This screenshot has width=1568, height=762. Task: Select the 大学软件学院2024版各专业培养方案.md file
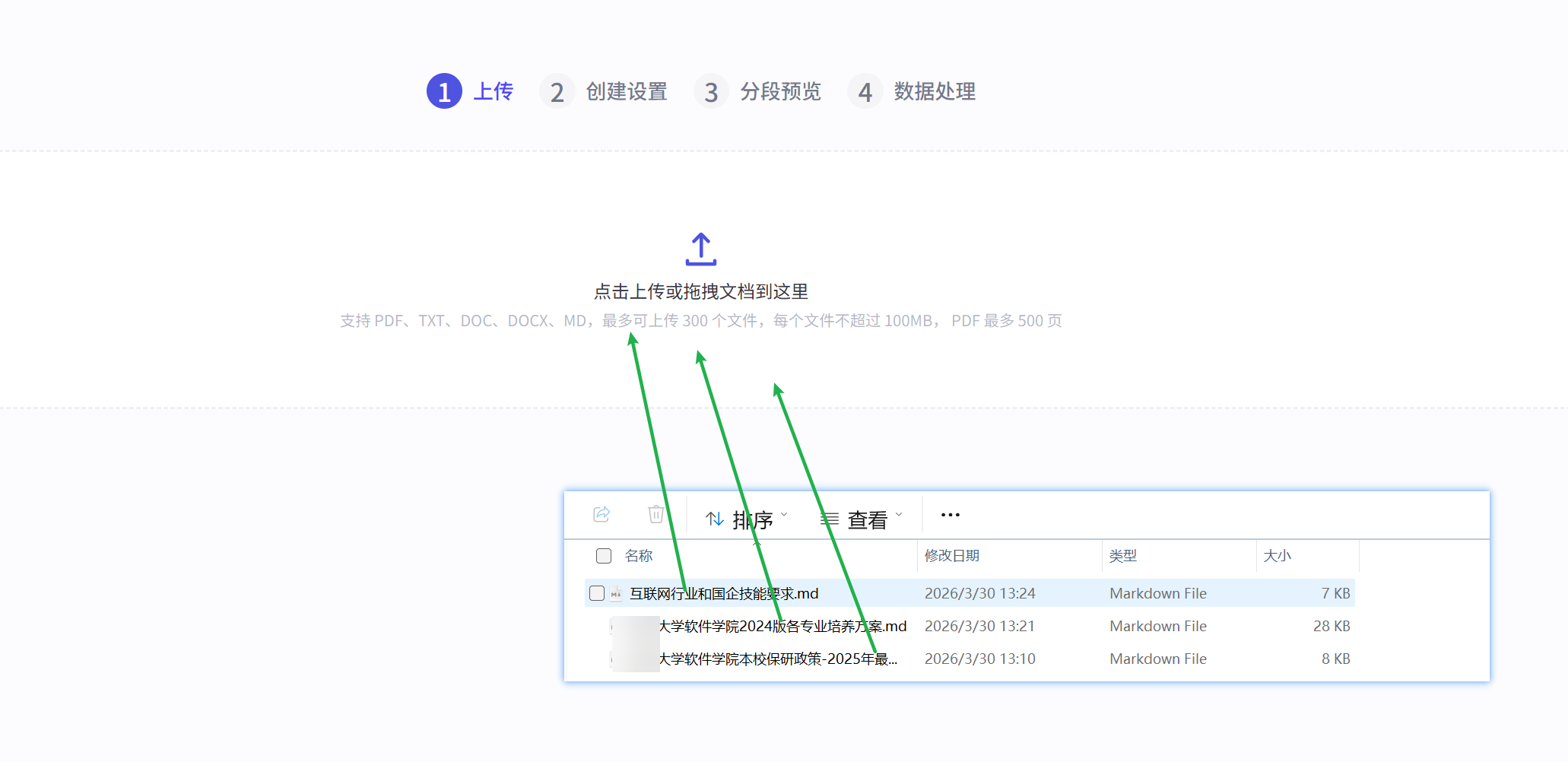point(782,627)
